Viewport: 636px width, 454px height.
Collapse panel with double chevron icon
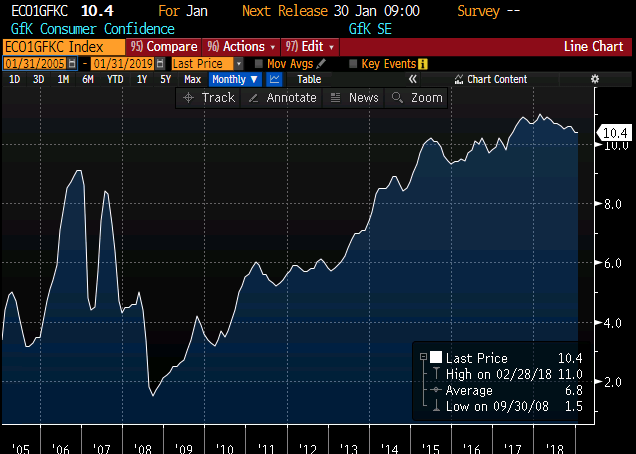point(413,79)
